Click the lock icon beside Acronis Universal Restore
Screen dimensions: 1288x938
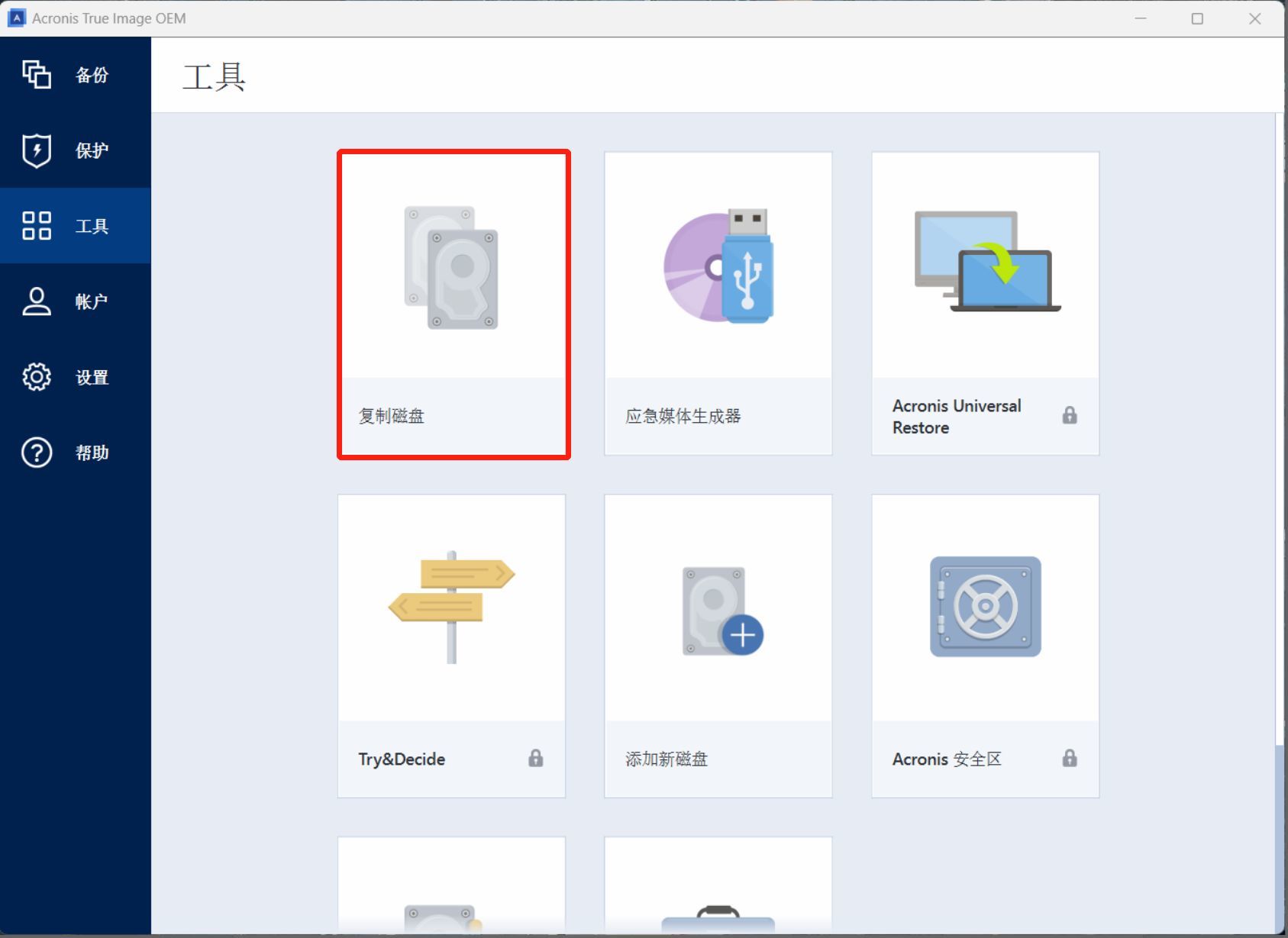(1070, 414)
